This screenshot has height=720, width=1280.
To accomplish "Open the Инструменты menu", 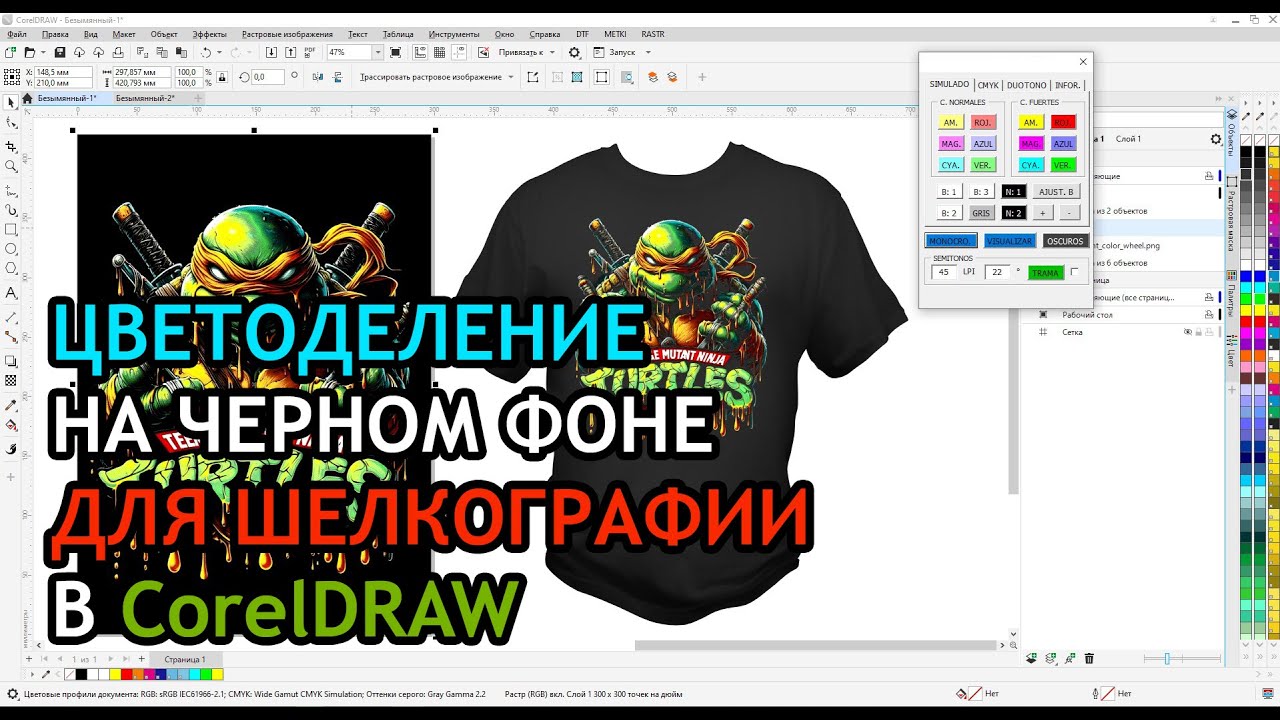I will [454, 34].
